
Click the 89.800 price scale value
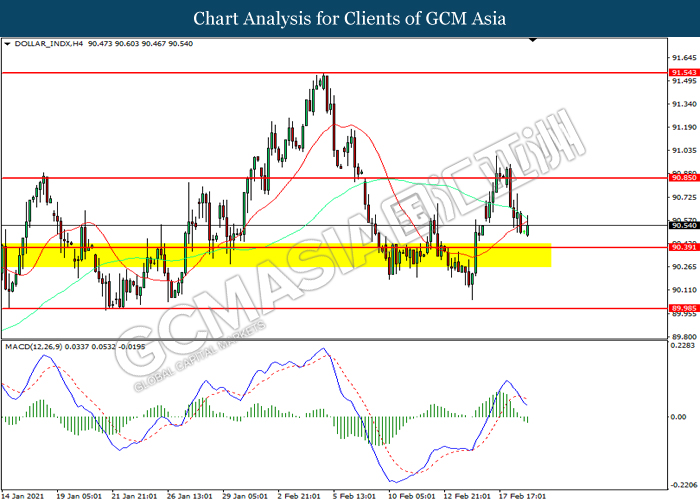684,337
